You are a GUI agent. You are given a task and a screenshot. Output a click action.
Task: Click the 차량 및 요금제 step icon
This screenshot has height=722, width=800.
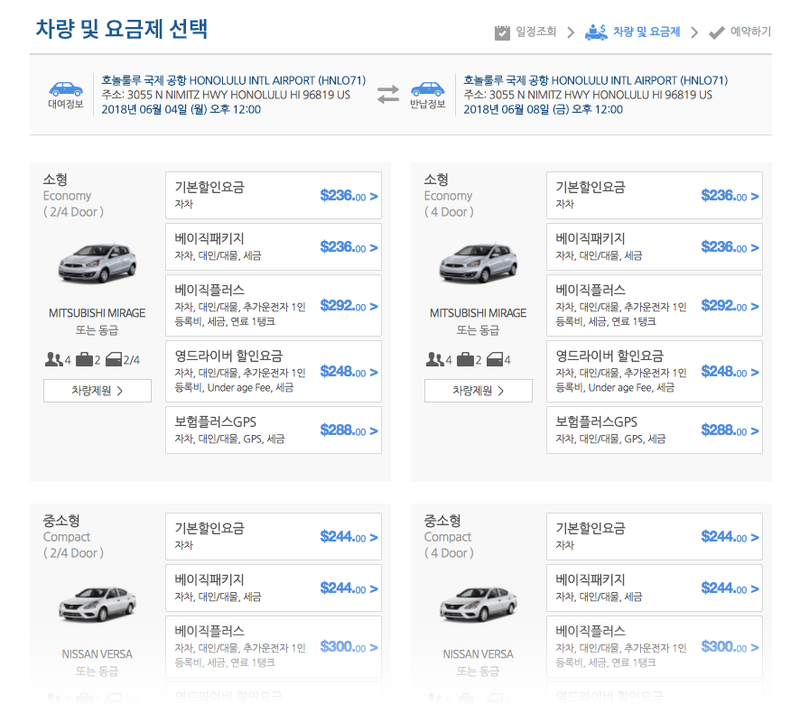[596, 32]
